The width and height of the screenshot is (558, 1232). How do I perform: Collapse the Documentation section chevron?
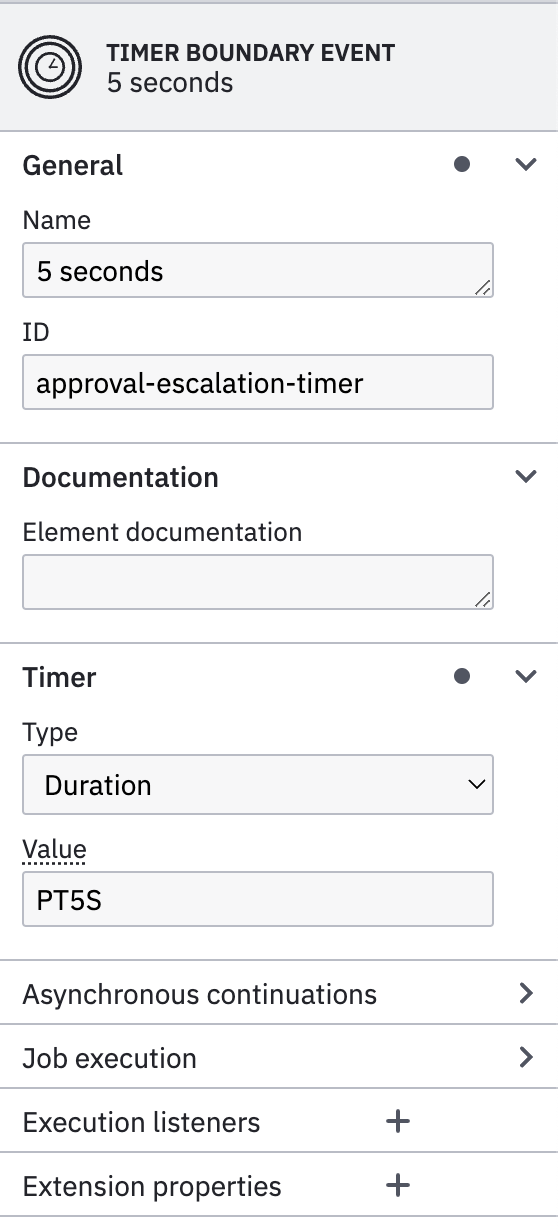(x=526, y=477)
